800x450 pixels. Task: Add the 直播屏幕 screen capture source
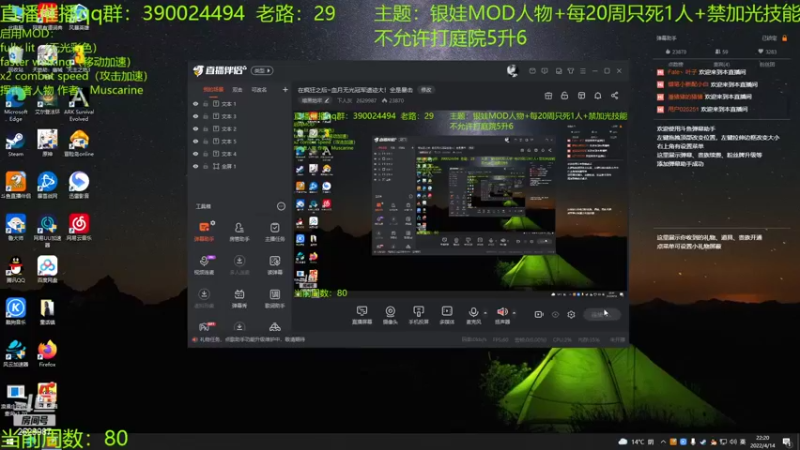[x=362, y=315]
